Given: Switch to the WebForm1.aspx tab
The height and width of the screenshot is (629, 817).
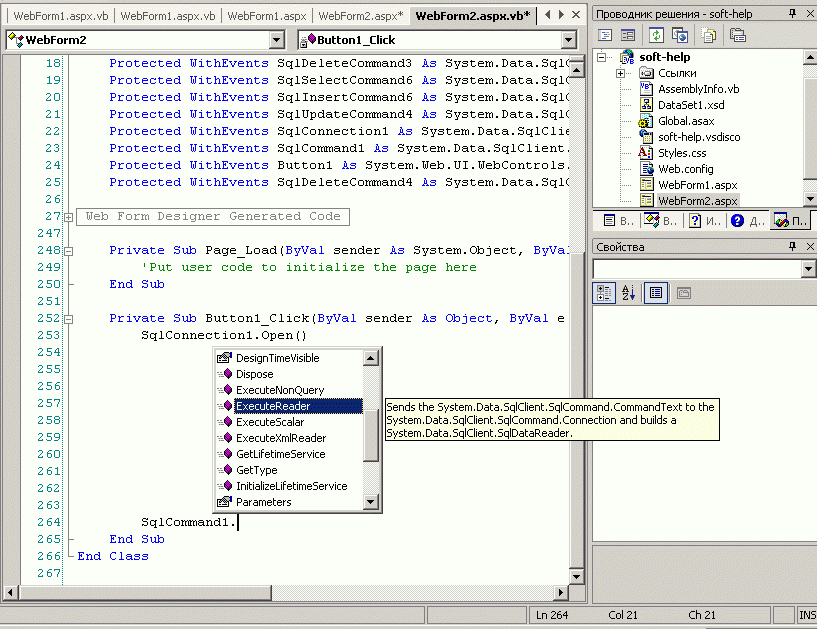Looking at the screenshot, I should coord(266,16).
